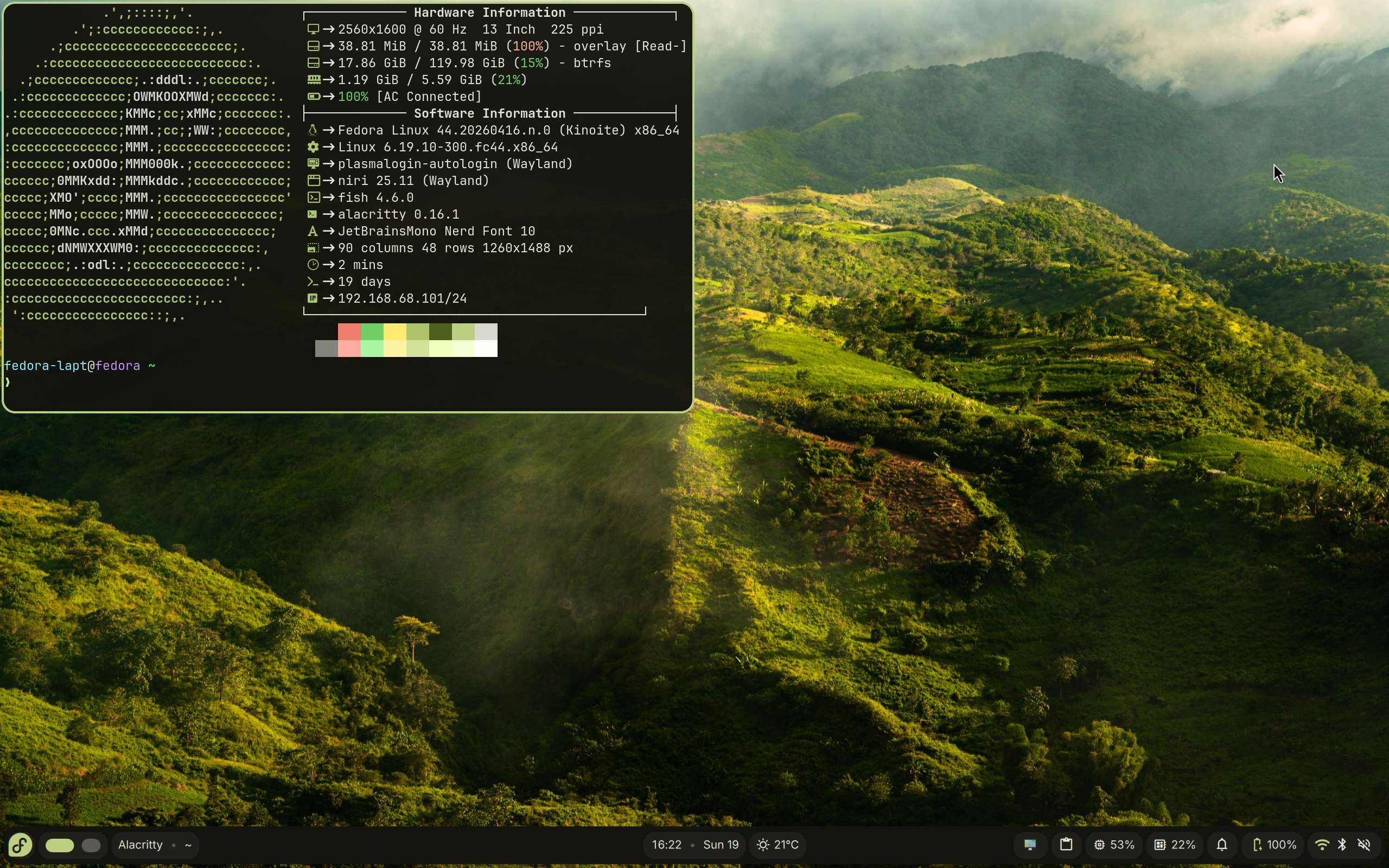This screenshot has height=868, width=1389.
Task: Switch to the inactive gray workspace pill
Action: pyautogui.click(x=91, y=845)
